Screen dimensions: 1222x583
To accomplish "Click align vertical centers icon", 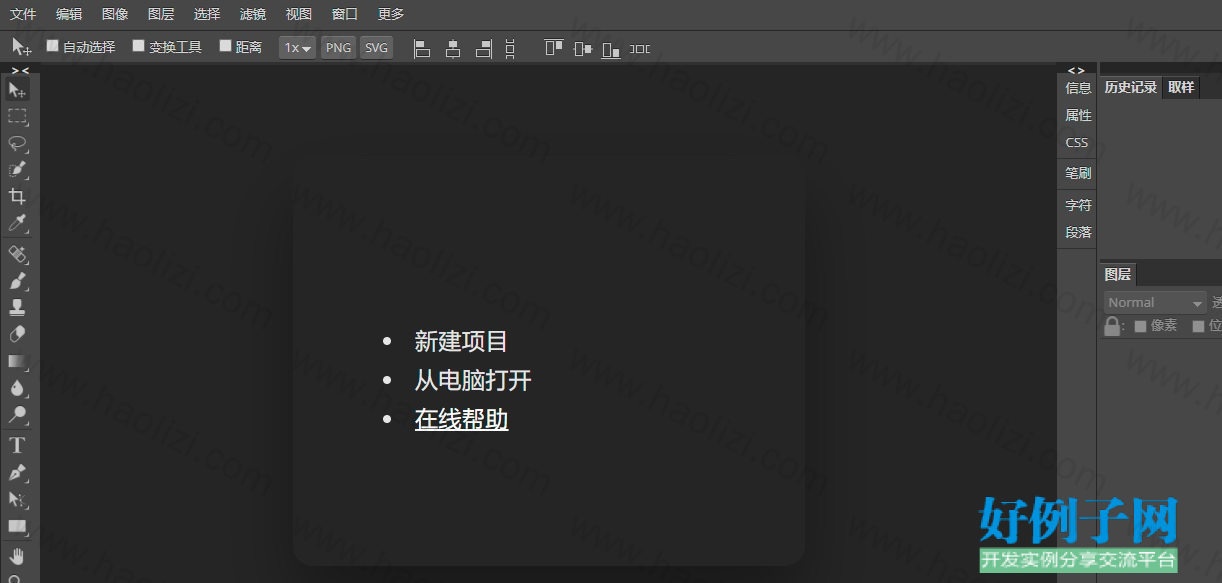I will point(582,48).
